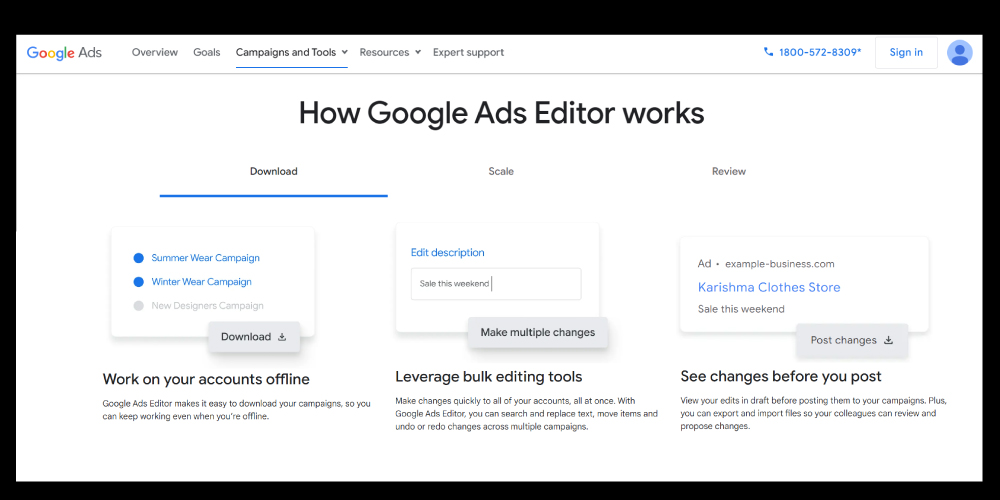
Task: Click Leverage bulk editing tools heading
Action: click(489, 377)
